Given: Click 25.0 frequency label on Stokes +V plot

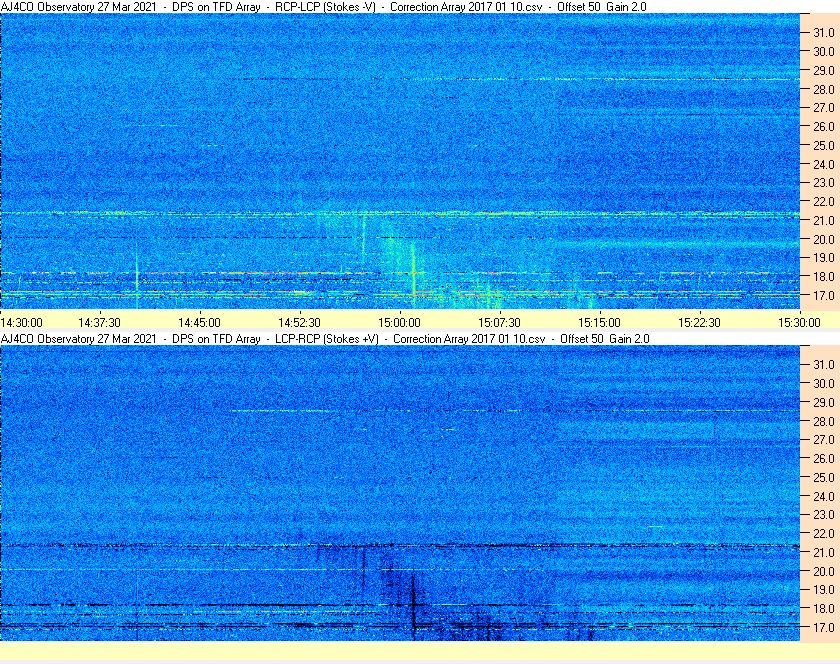Looking at the screenshot, I should [x=824, y=477].
